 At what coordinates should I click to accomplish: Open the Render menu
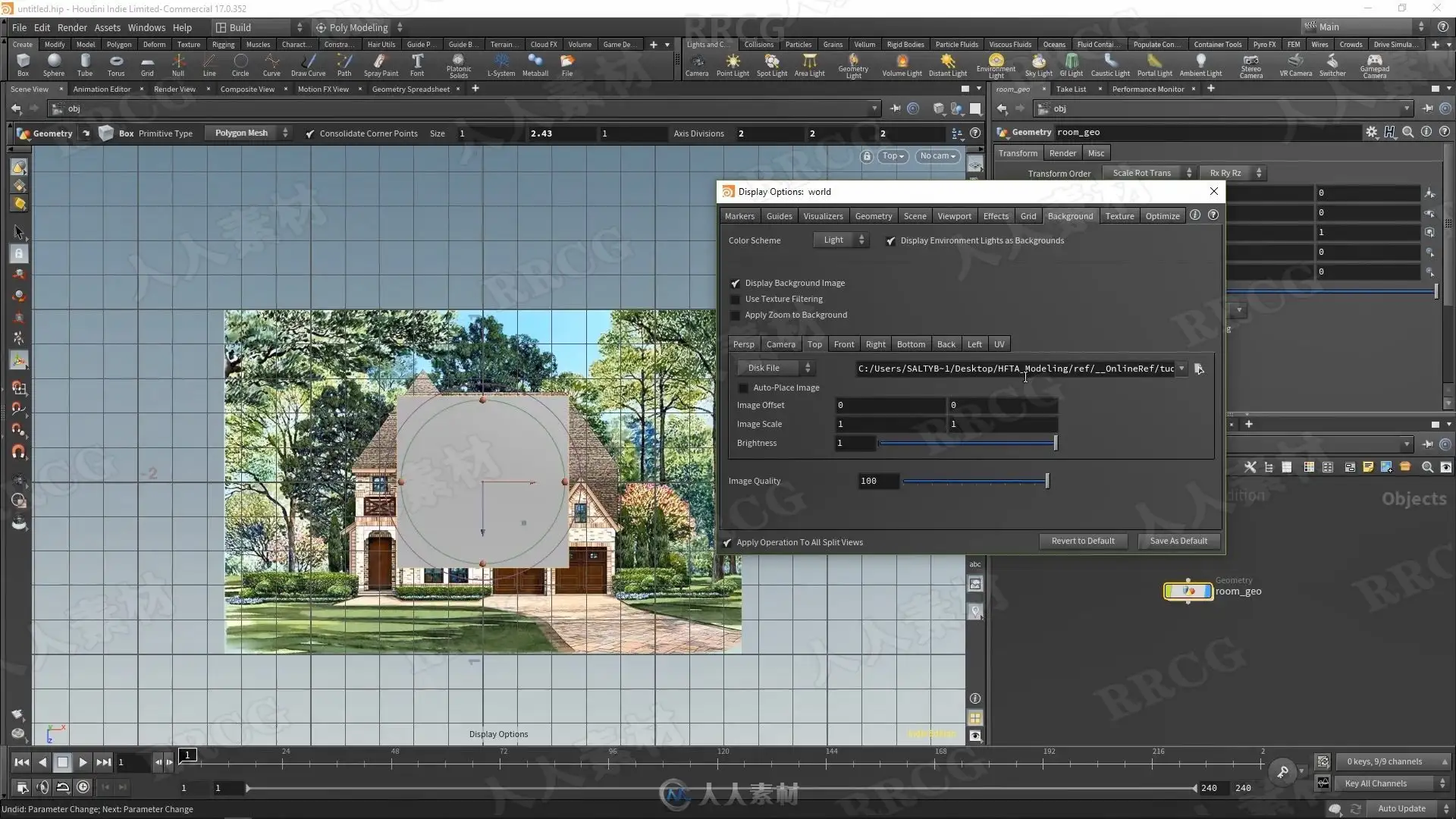(72, 27)
